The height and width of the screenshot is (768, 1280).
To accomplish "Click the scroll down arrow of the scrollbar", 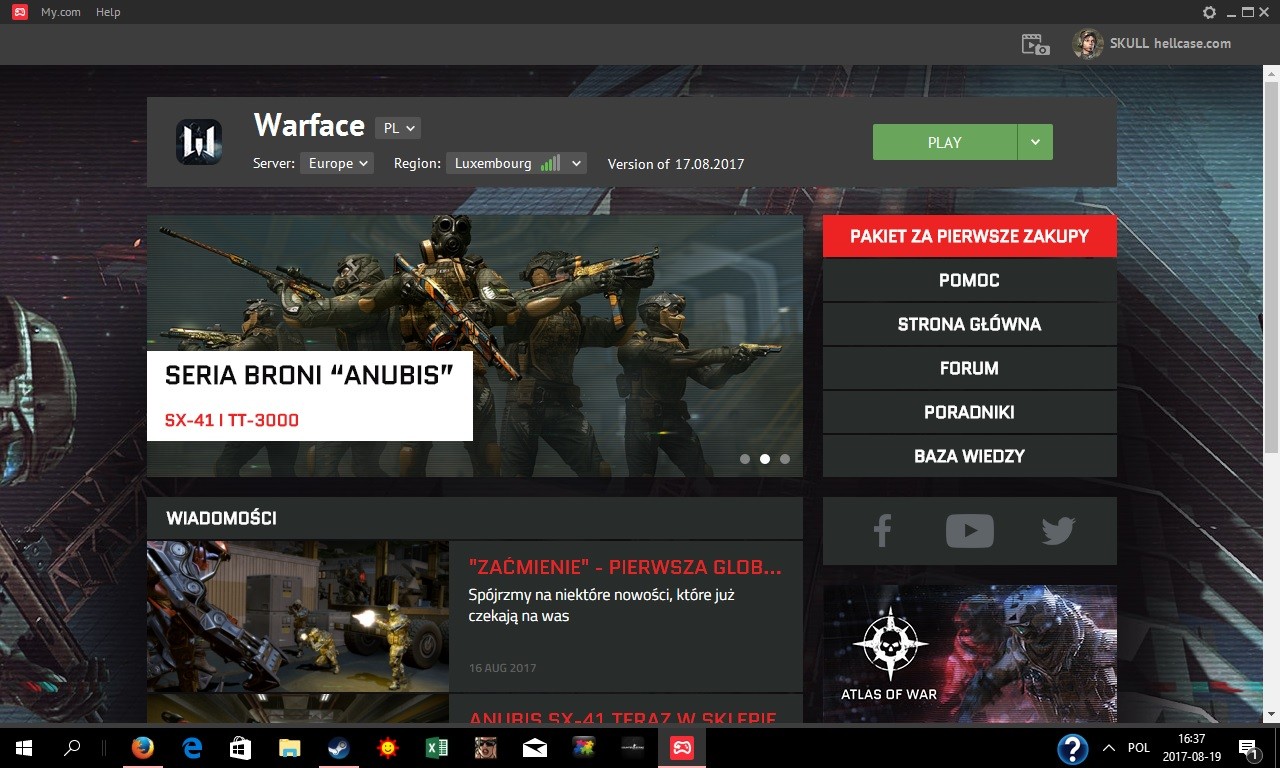I will tap(1272, 714).
